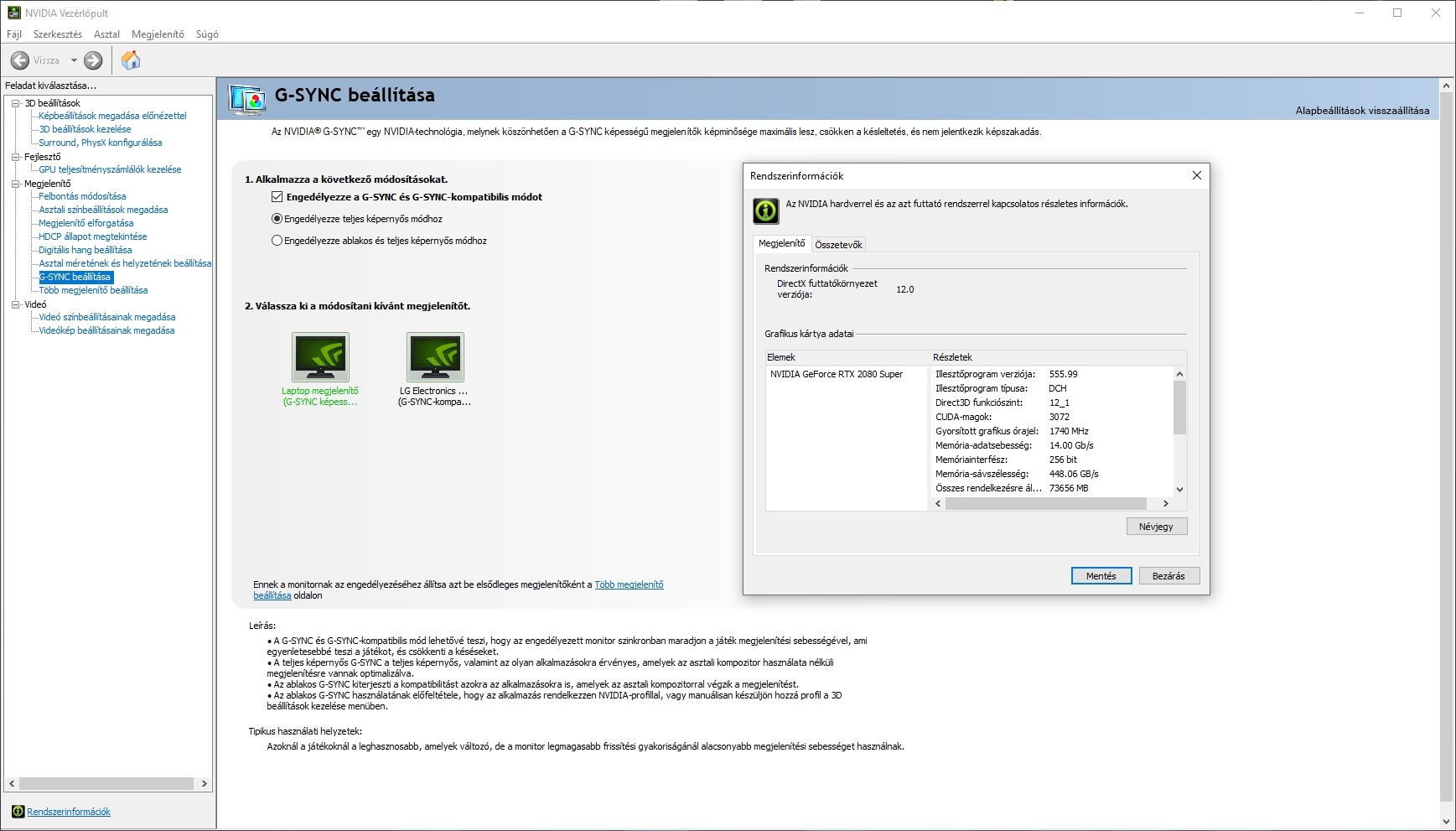Open the Rendszerinformációk link at bottom left

click(69, 812)
